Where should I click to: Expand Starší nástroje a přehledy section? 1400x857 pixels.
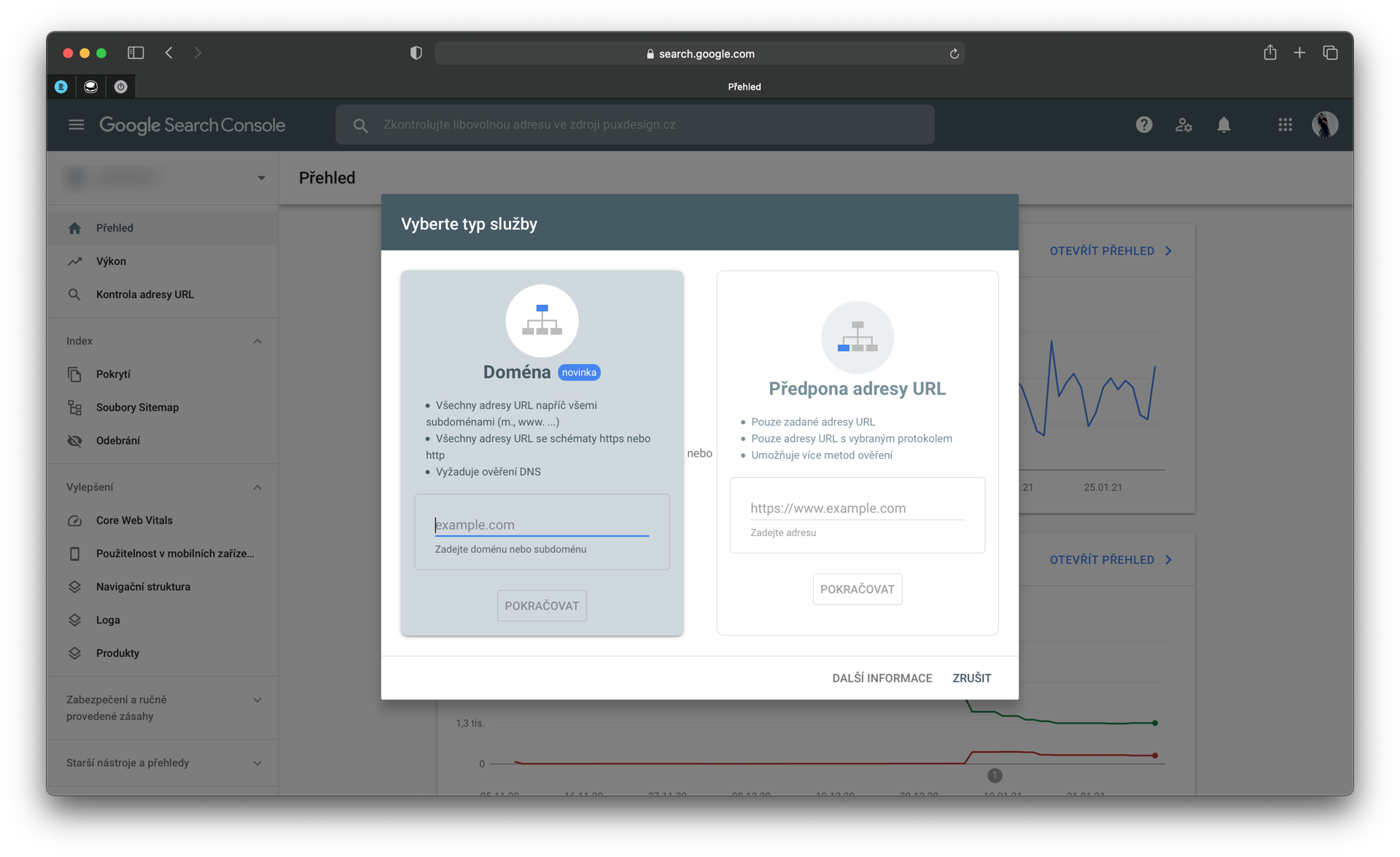click(x=257, y=763)
